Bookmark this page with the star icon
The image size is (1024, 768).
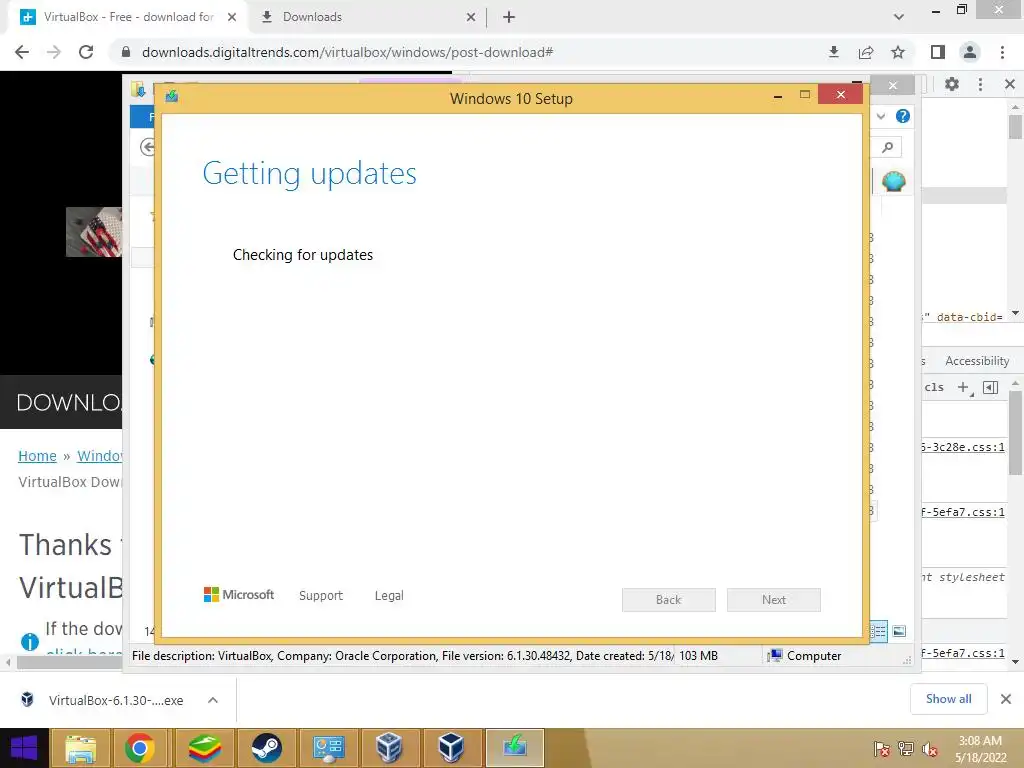(x=898, y=52)
